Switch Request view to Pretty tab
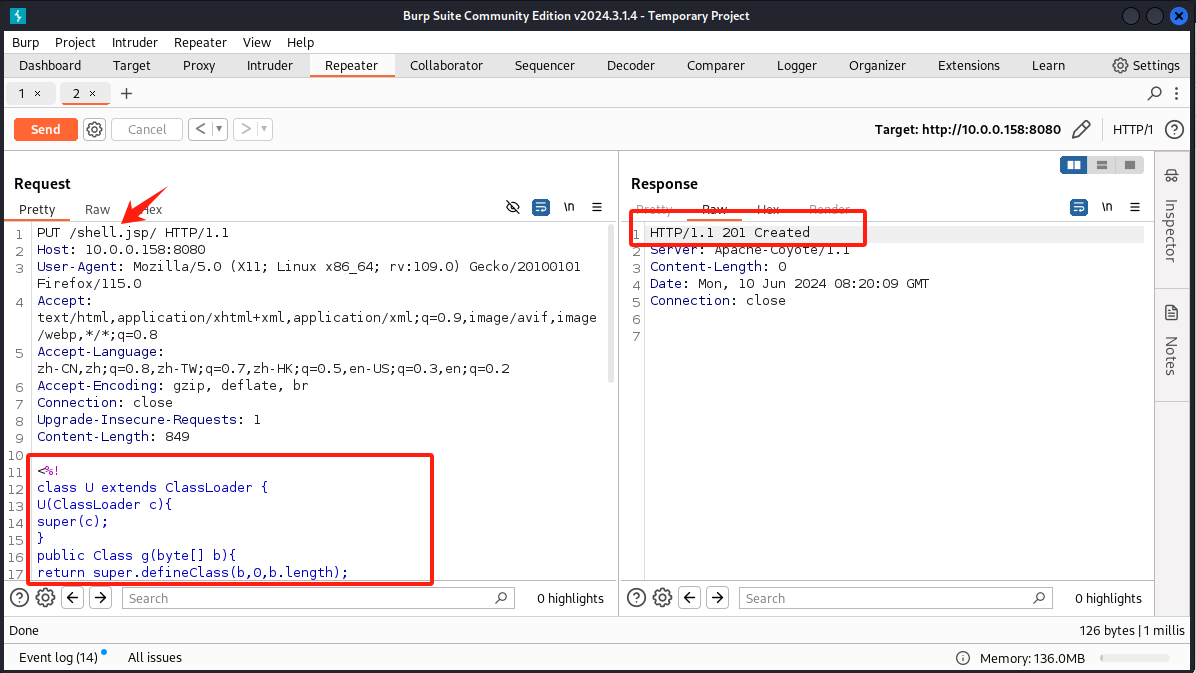The width and height of the screenshot is (1196, 673). click(37, 210)
